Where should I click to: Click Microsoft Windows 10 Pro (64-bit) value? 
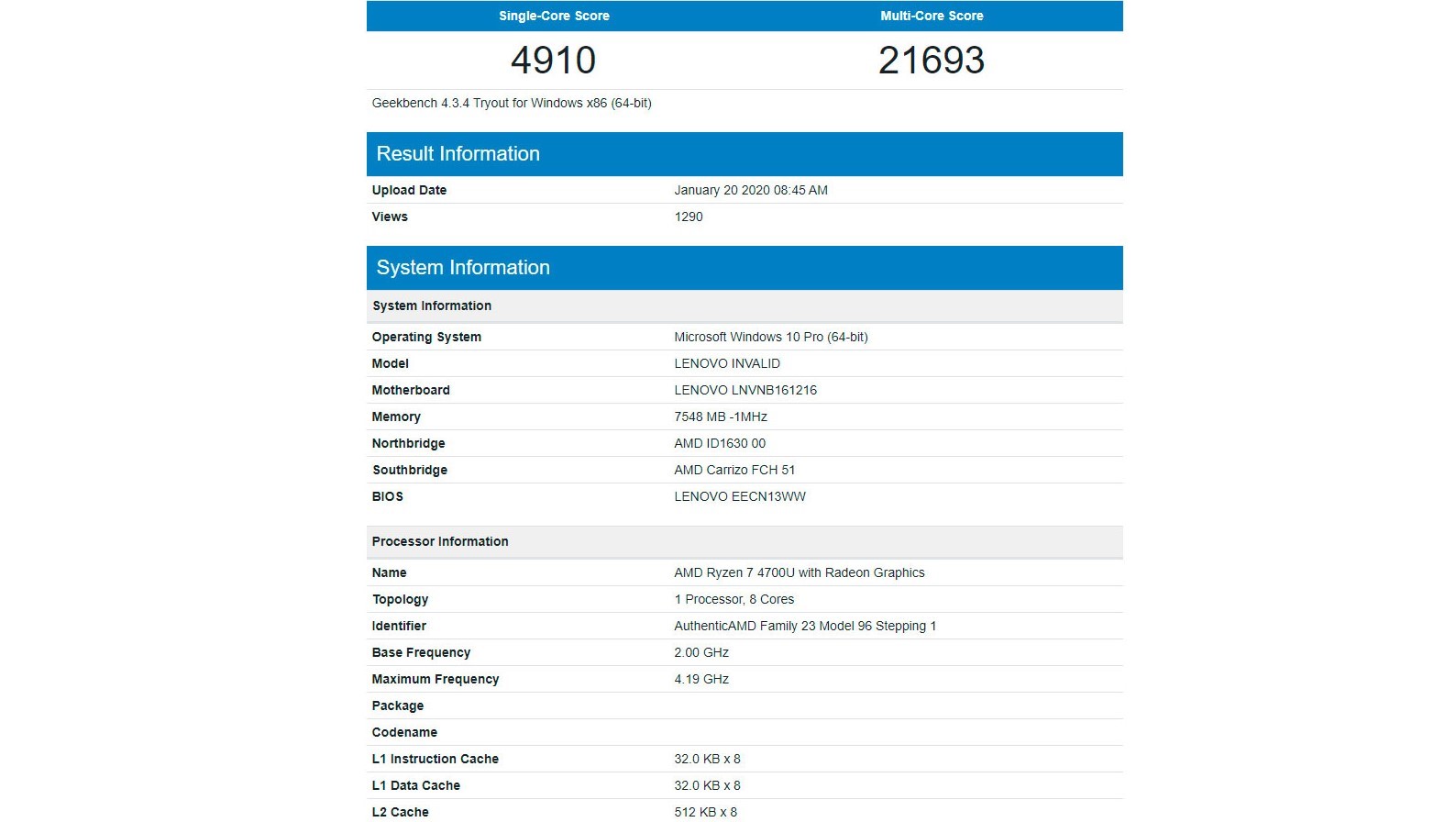(x=771, y=337)
